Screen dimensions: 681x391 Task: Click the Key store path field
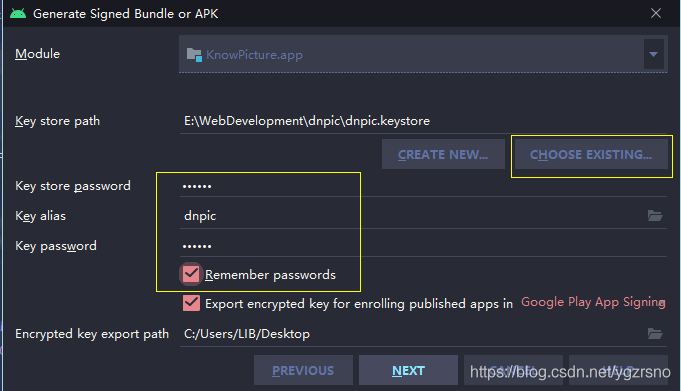(423, 121)
